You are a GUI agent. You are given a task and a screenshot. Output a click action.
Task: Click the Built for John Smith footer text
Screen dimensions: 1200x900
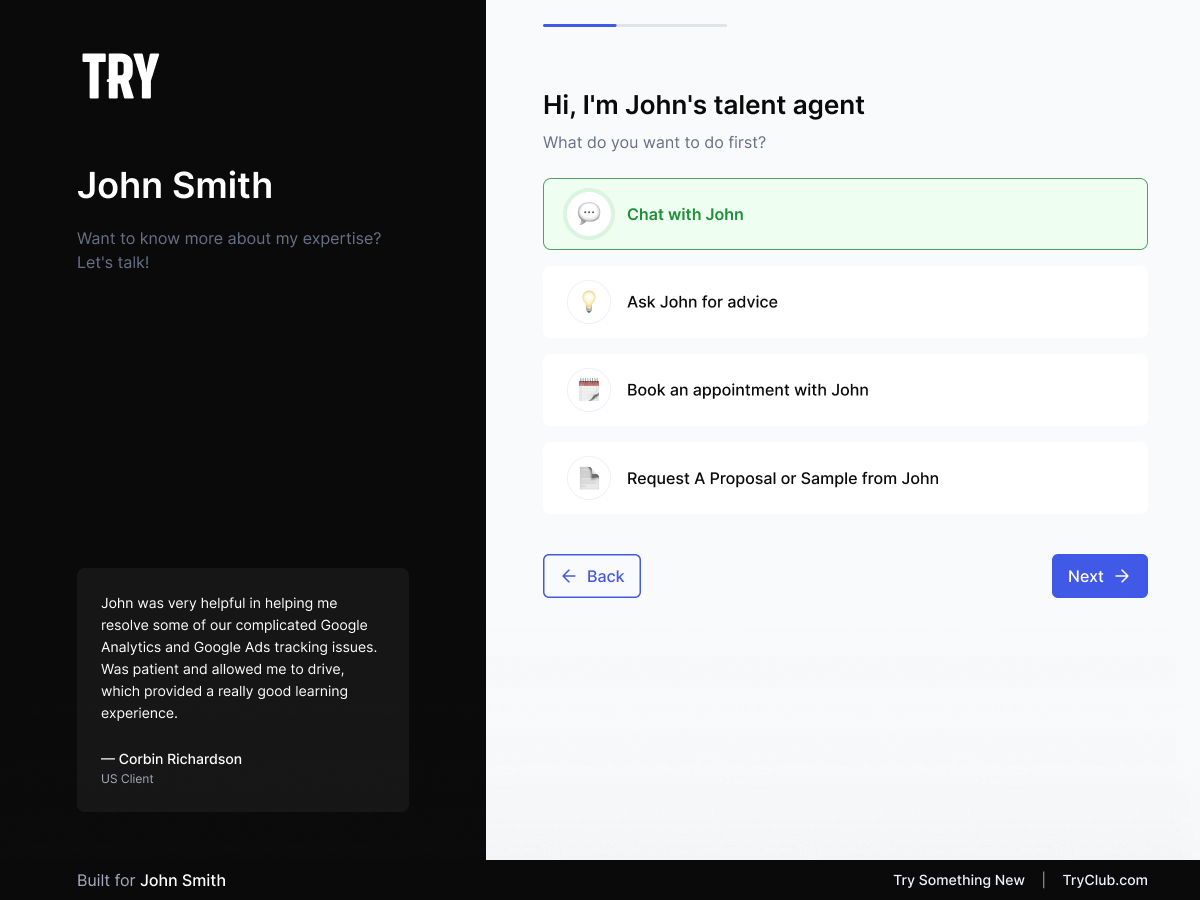[151, 880]
